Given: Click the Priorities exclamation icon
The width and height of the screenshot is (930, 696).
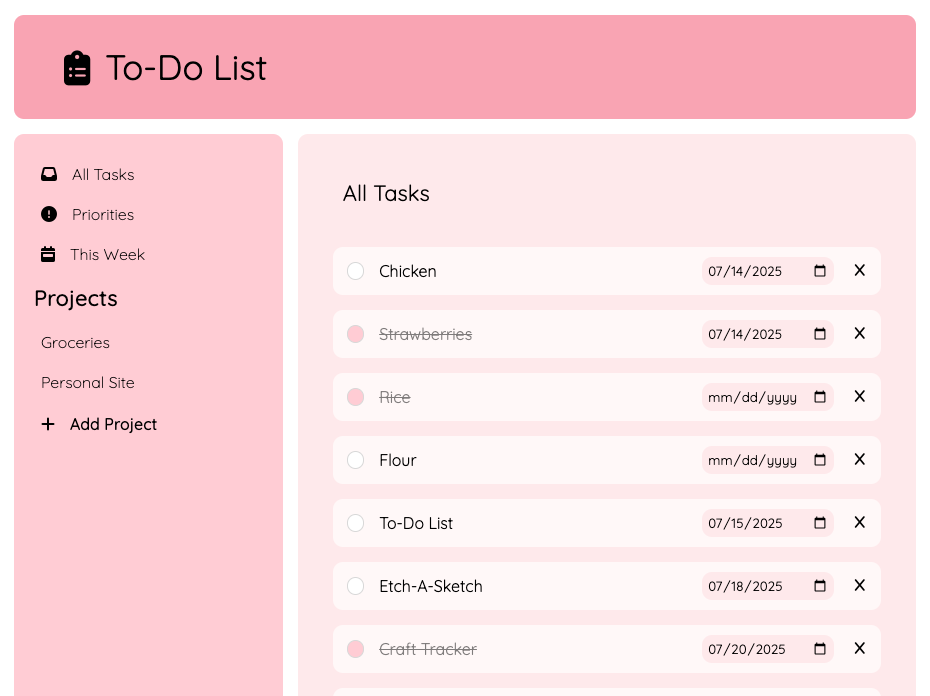Looking at the screenshot, I should pos(49,214).
